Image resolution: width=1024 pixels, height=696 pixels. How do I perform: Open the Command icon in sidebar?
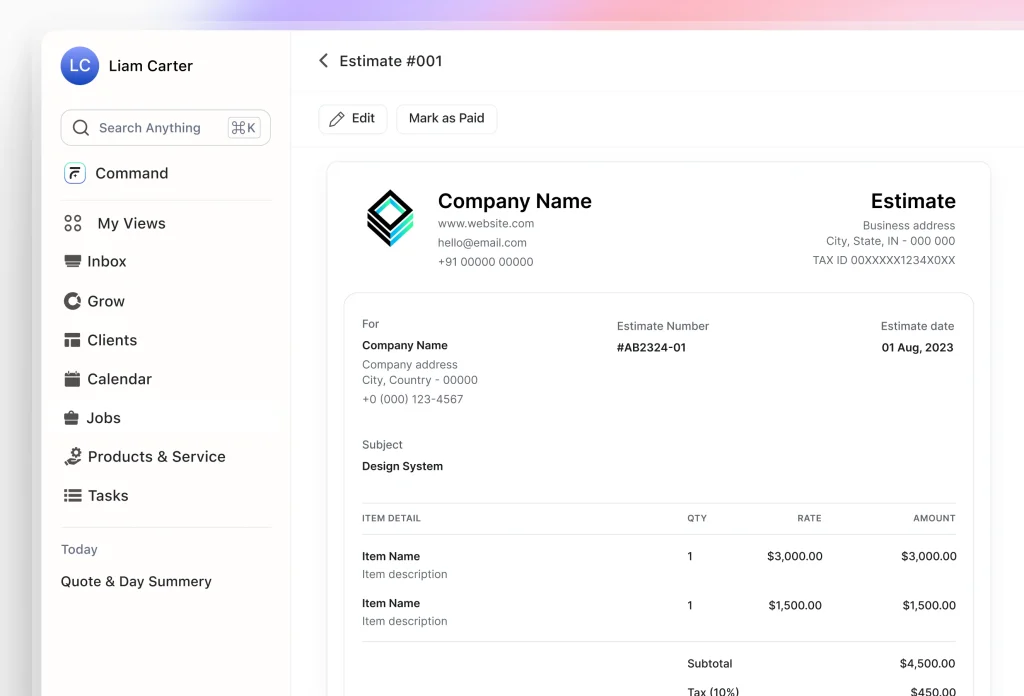75,173
